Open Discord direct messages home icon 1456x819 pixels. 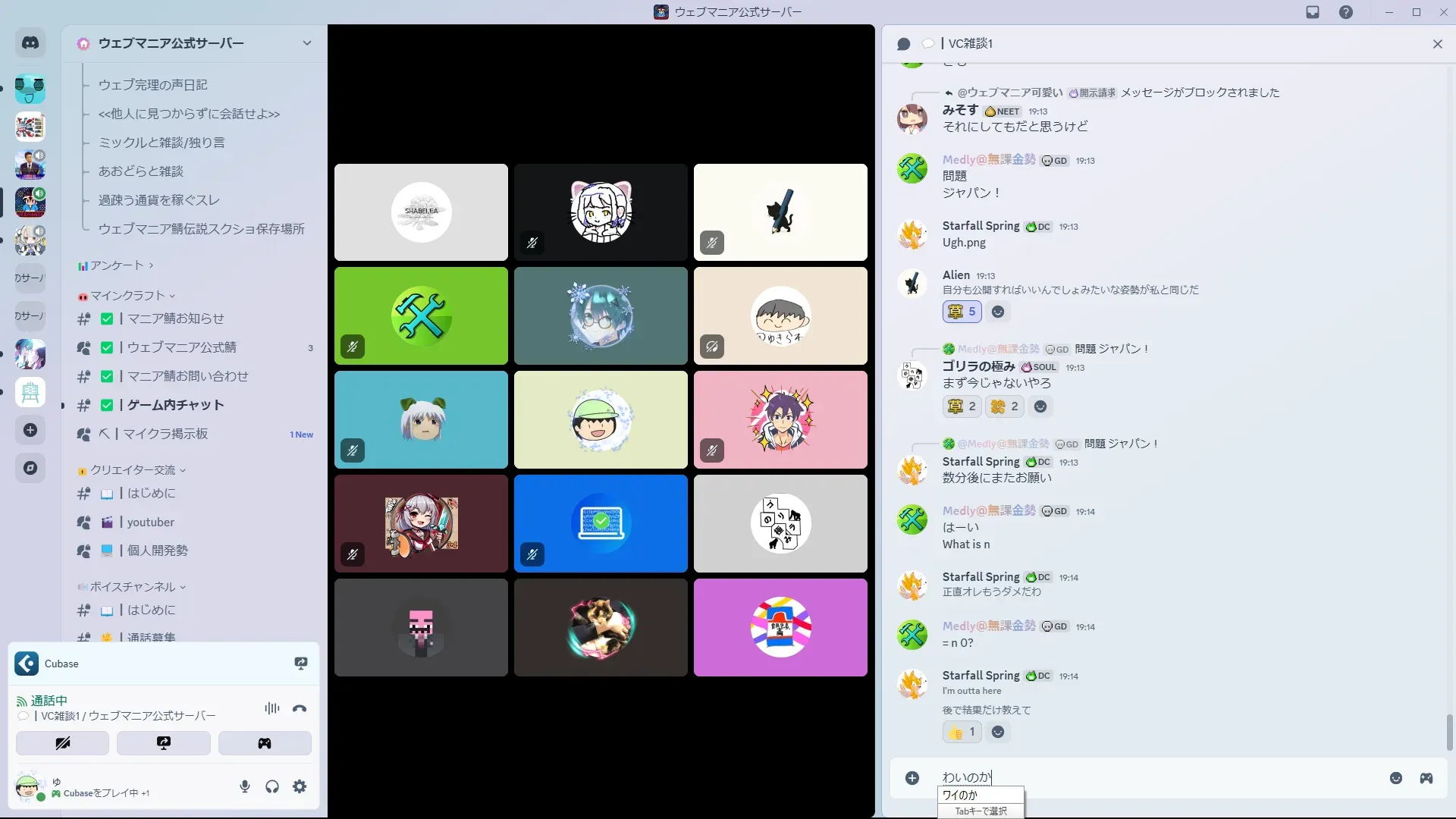pos(30,43)
